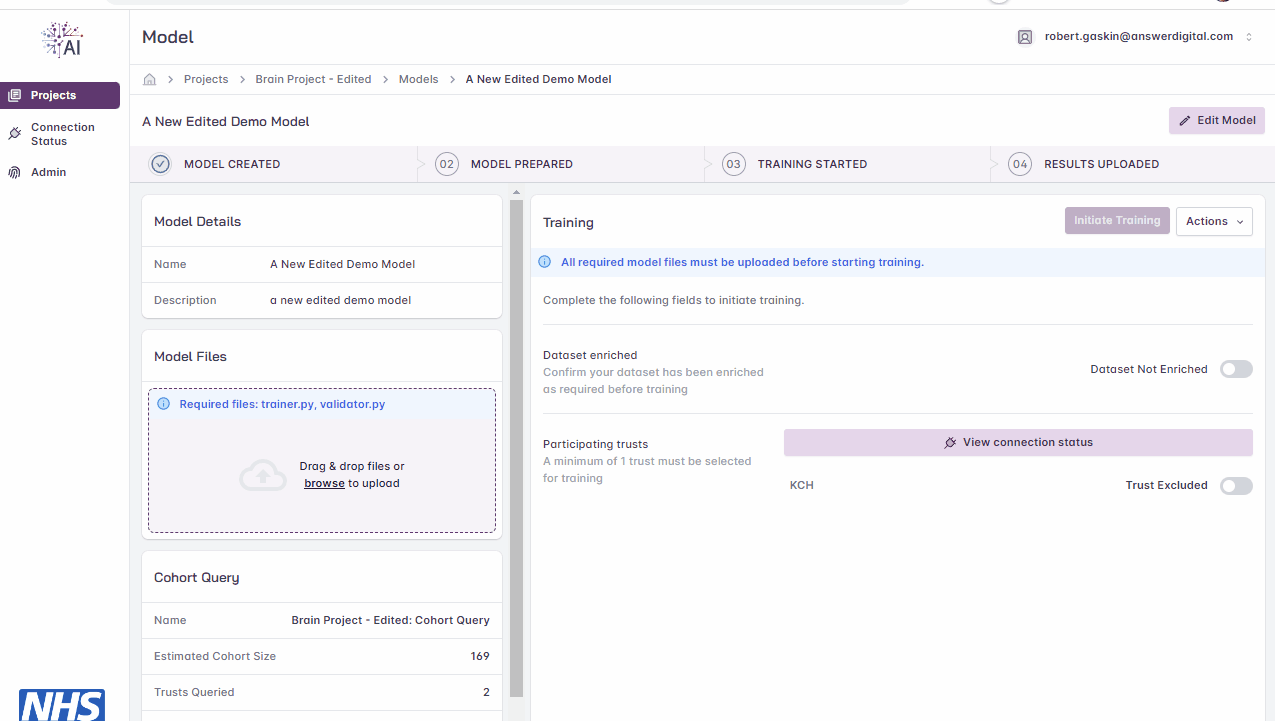Click the email robert.gaskin@answerdigital.com
The width and height of the screenshot is (1275, 721).
(1139, 36)
